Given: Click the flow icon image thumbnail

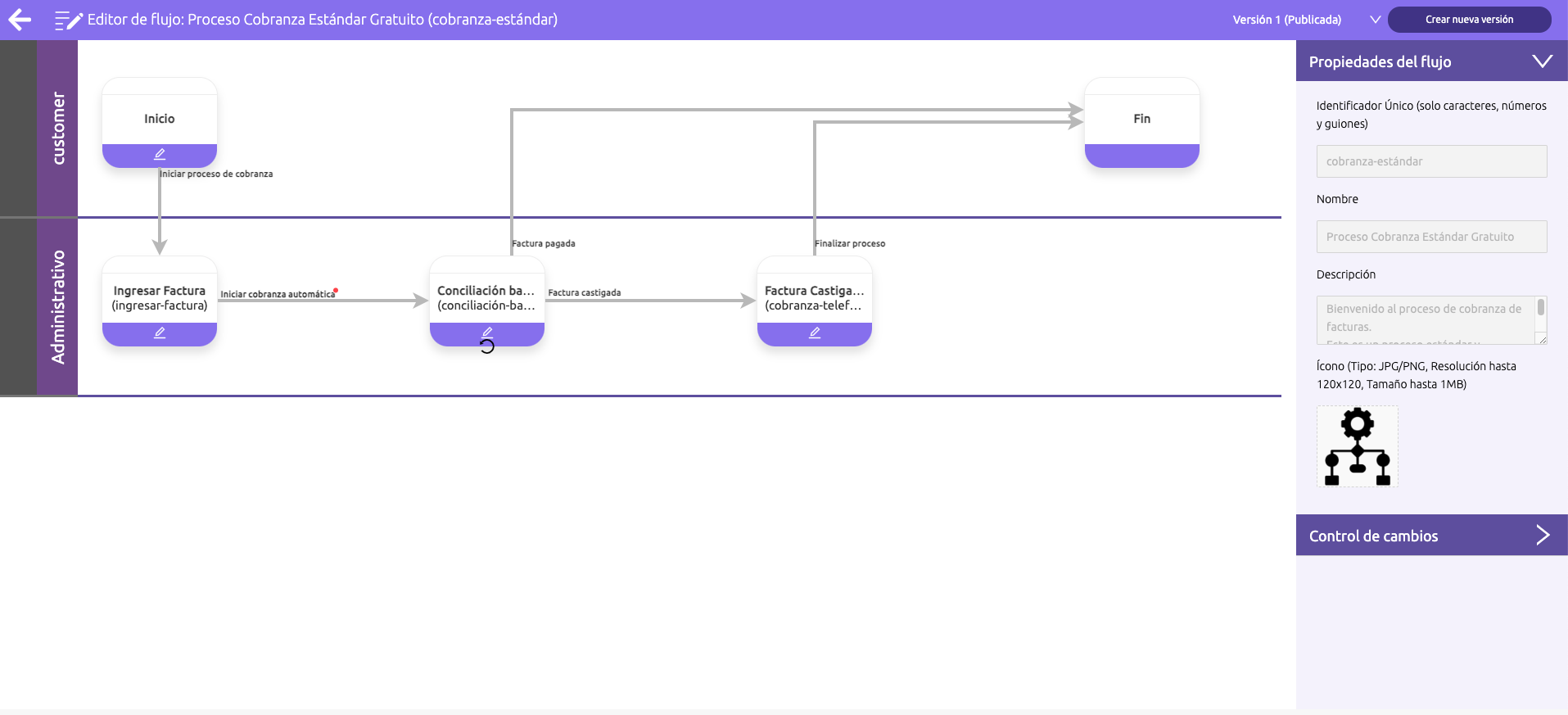Looking at the screenshot, I should [x=1357, y=446].
